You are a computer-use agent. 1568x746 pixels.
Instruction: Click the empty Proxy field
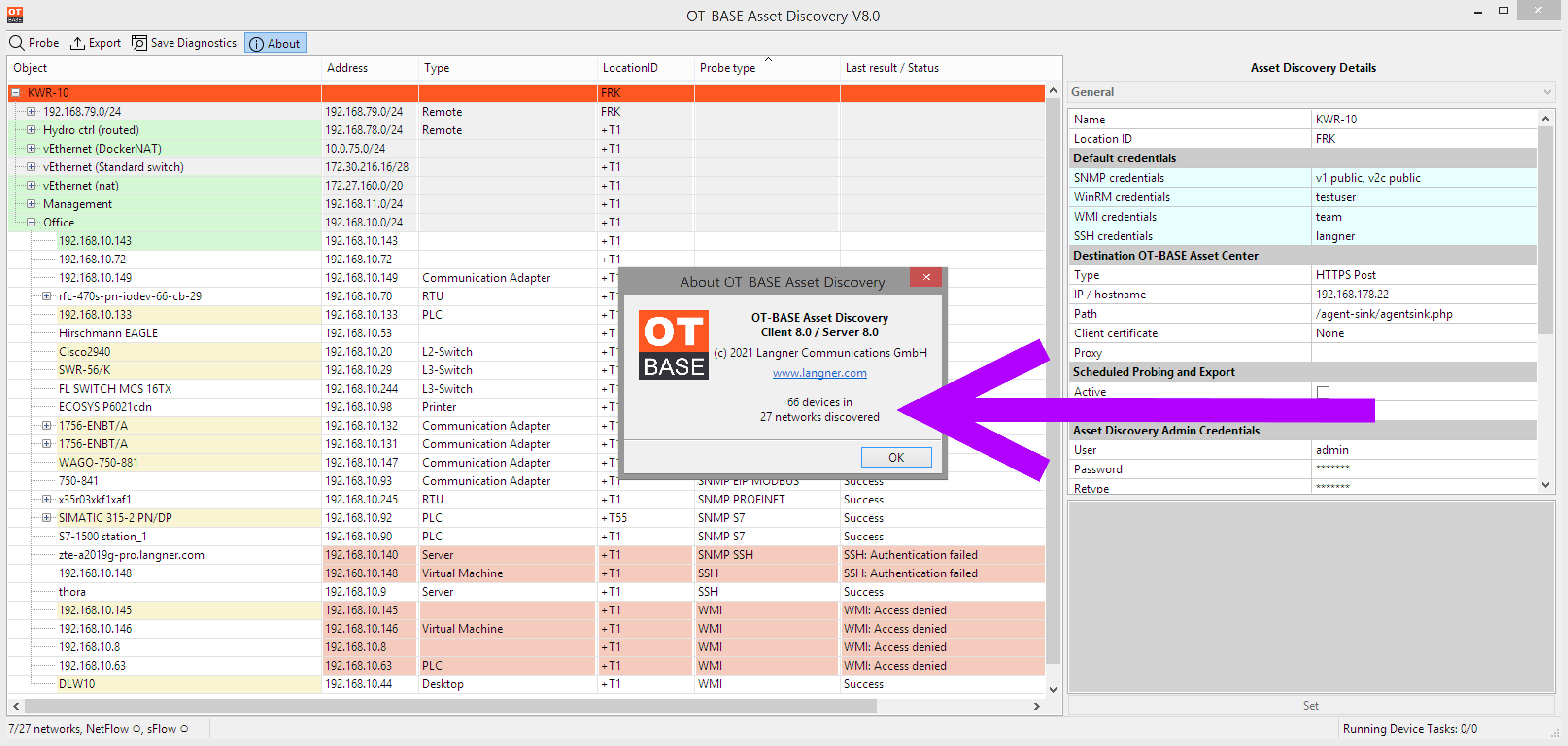[x=1424, y=353]
